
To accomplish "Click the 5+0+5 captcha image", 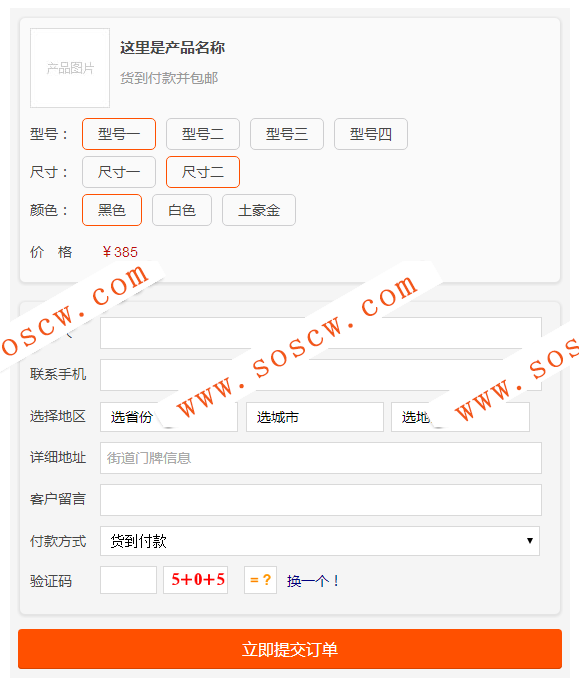I will 195,580.
